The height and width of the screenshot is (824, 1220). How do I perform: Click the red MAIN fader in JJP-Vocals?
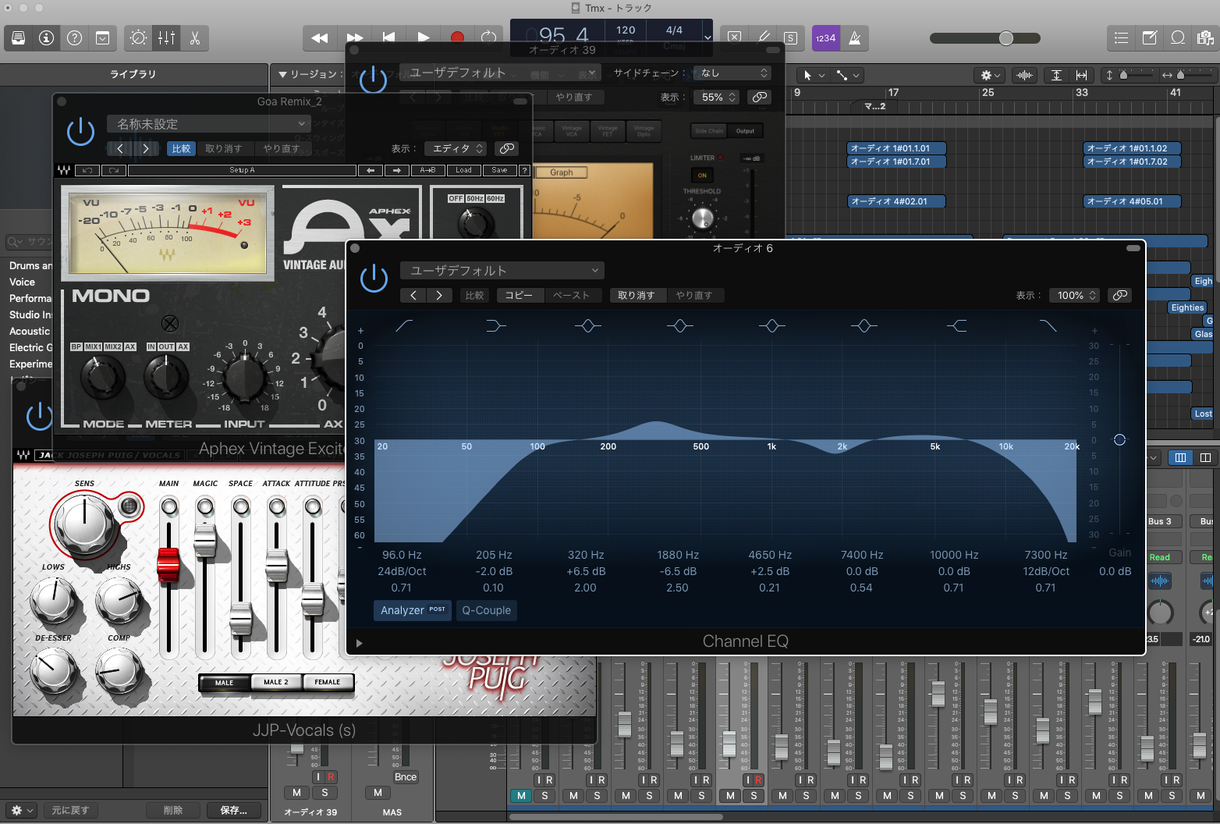[x=168, y=565]
